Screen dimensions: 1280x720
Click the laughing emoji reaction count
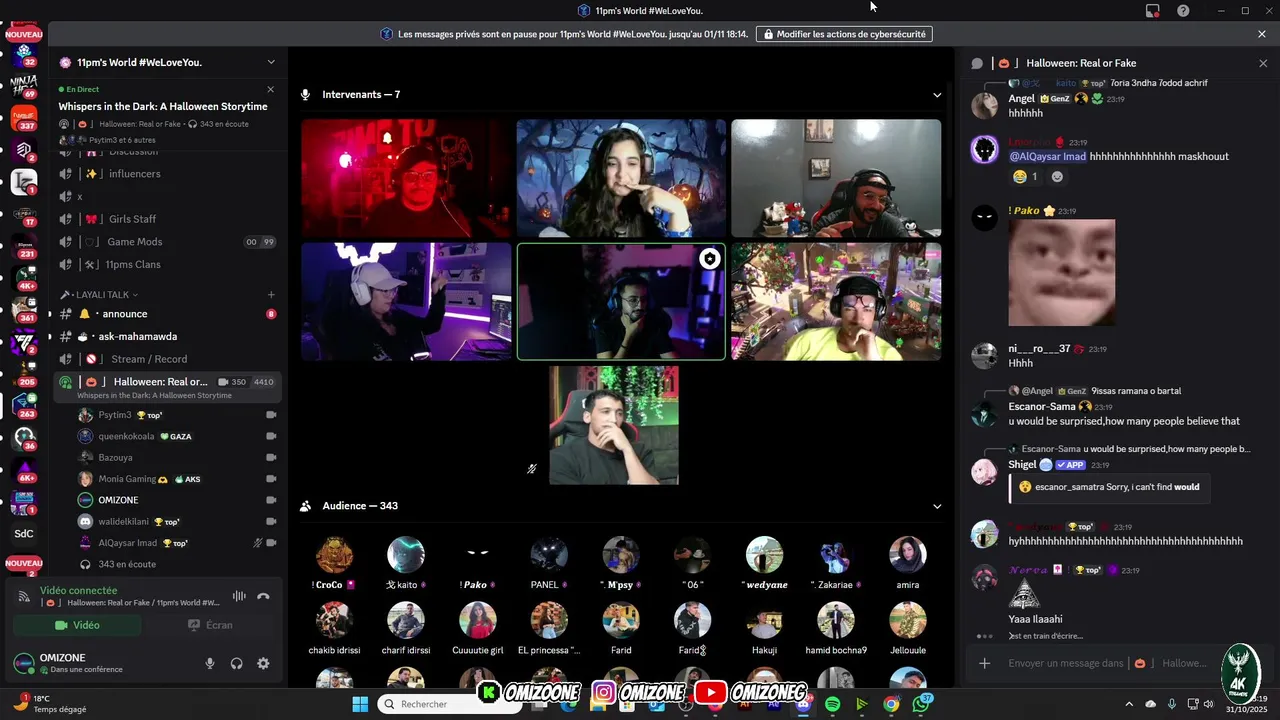click(1025, 177)
